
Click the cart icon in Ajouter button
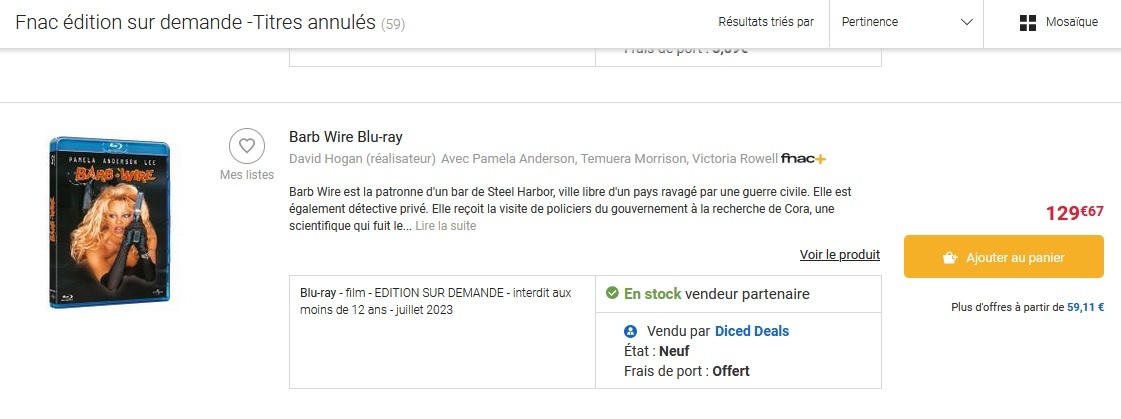click(950, 258)
